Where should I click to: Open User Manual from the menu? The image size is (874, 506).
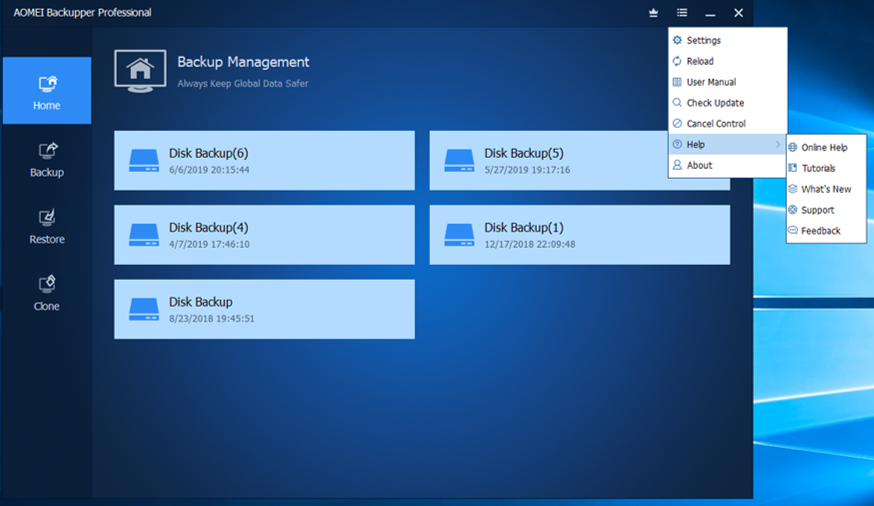727,82
